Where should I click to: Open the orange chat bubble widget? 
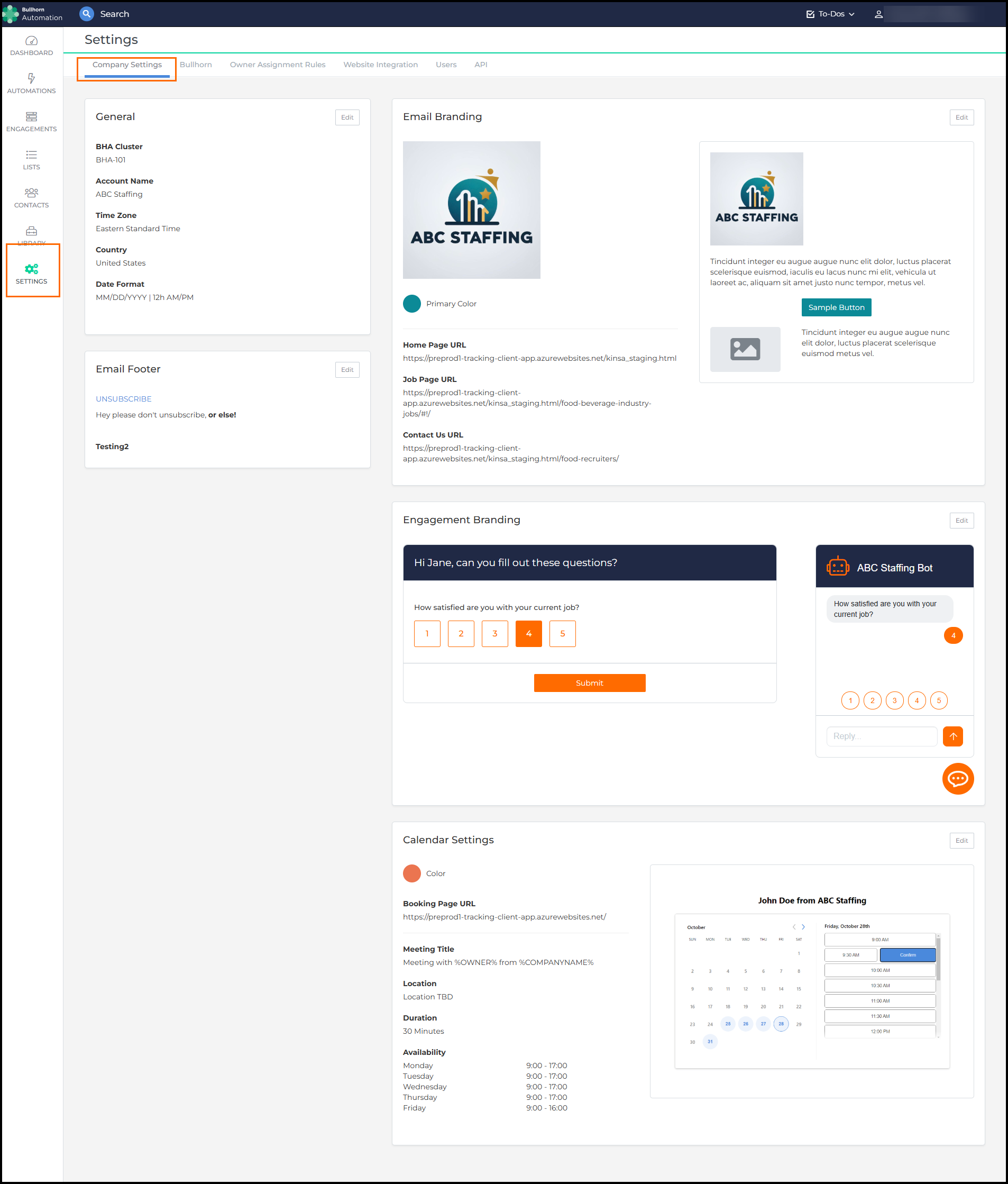click(957, 778)
